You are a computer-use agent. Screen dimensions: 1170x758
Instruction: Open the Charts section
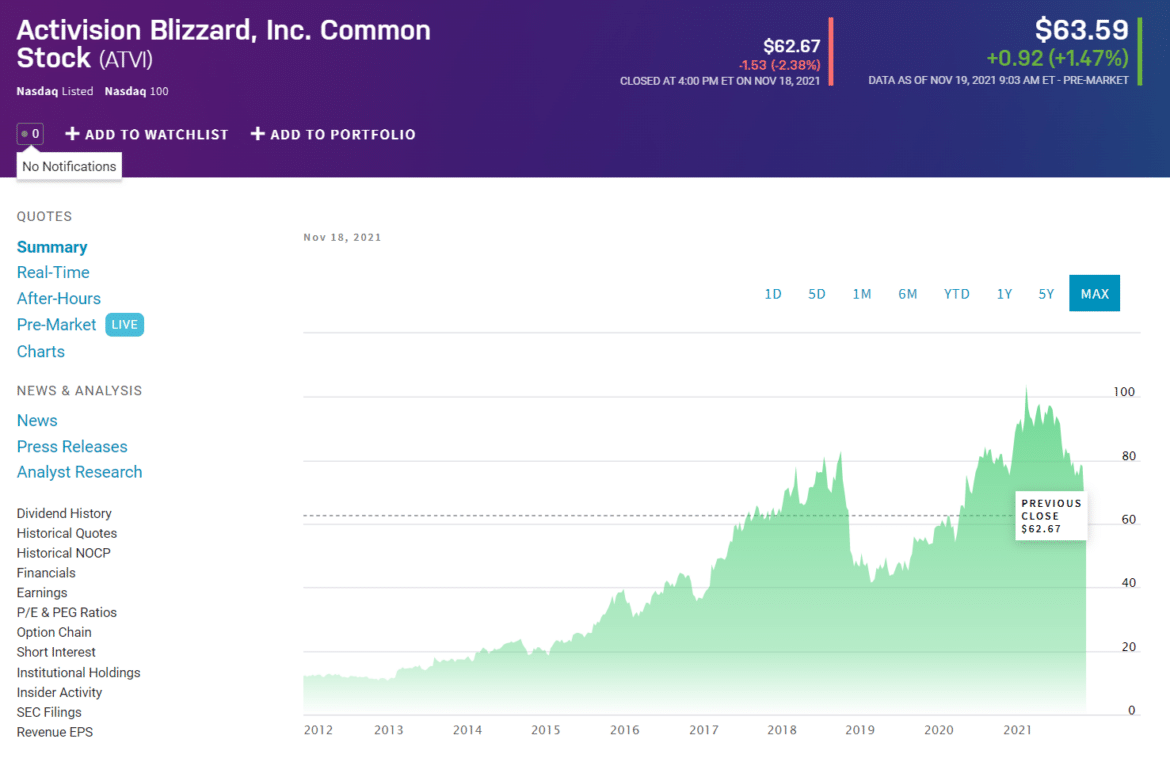pos(40,351)
